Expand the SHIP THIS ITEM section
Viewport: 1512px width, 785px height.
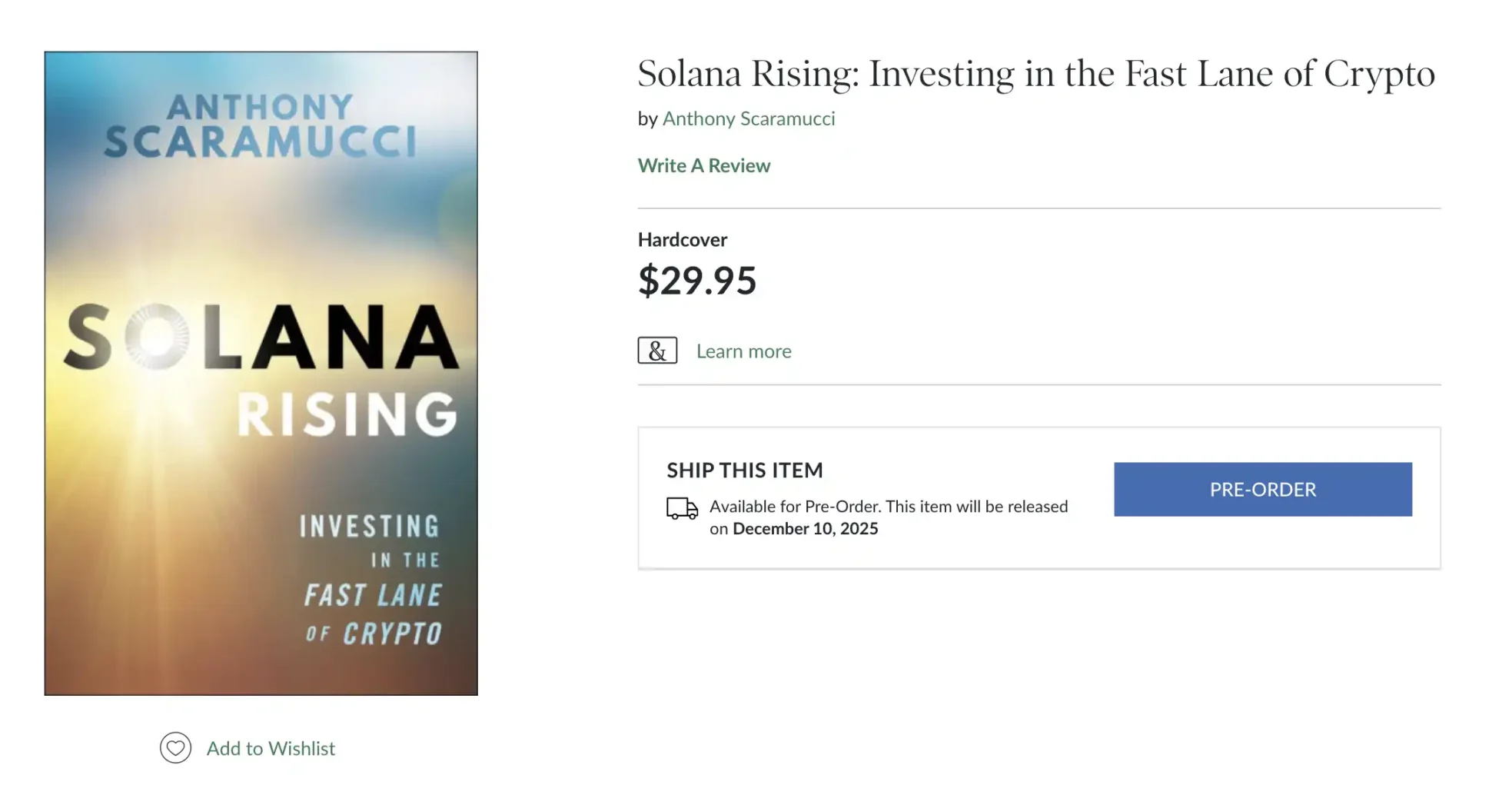745,470
